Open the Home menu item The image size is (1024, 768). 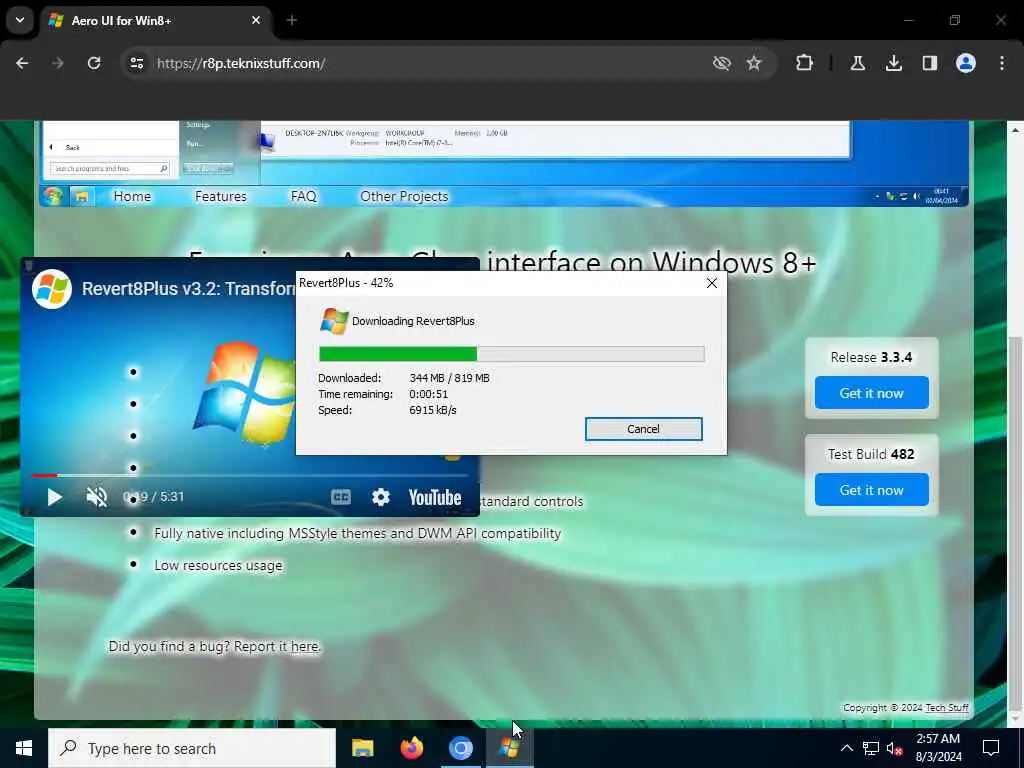coord(132,196)
